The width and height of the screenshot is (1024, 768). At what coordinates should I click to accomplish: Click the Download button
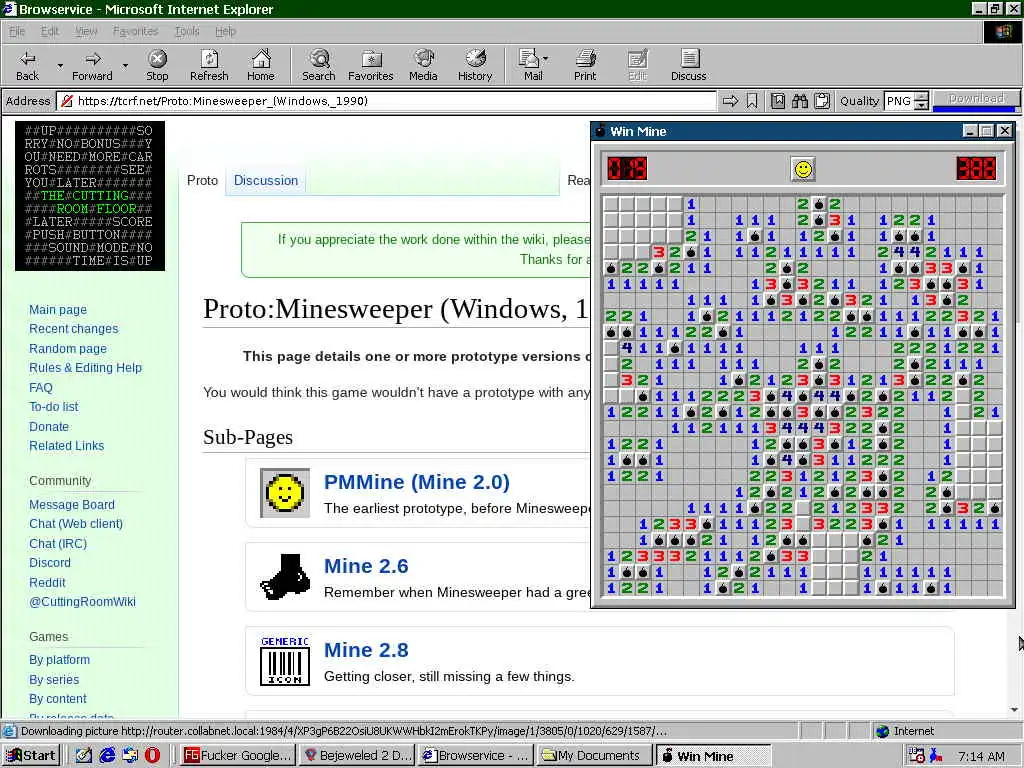coord(976,99)
